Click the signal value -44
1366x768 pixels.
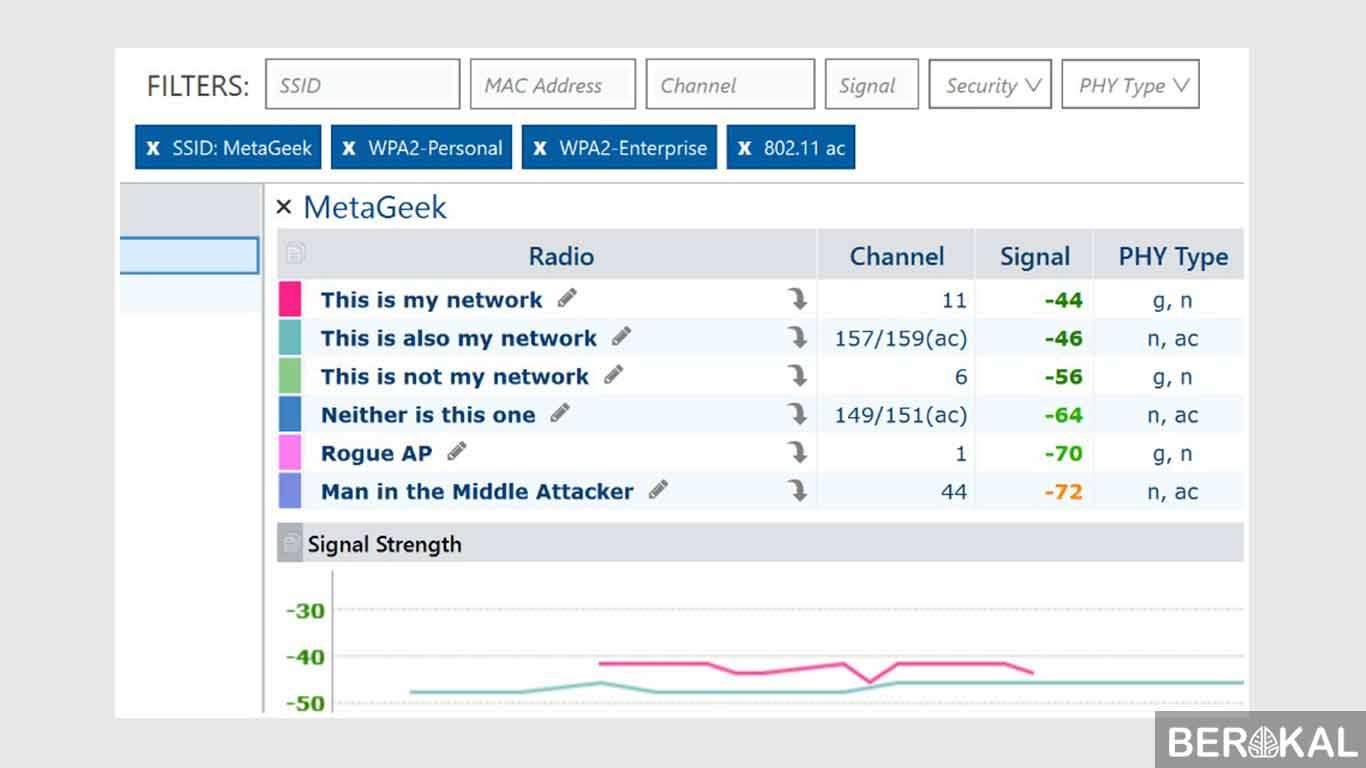click(1063, 300)
